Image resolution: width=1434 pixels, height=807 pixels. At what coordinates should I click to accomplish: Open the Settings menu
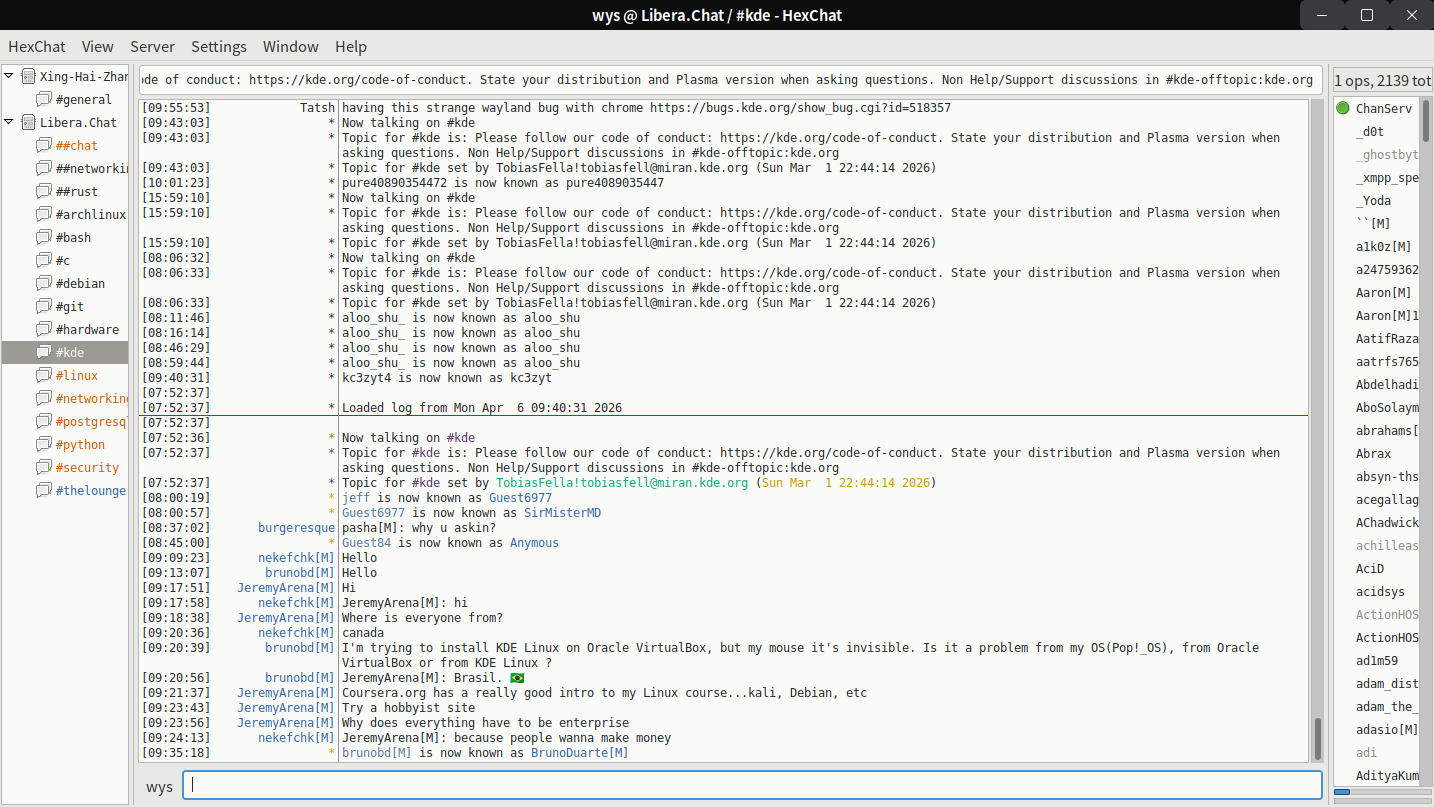[218, 46]
